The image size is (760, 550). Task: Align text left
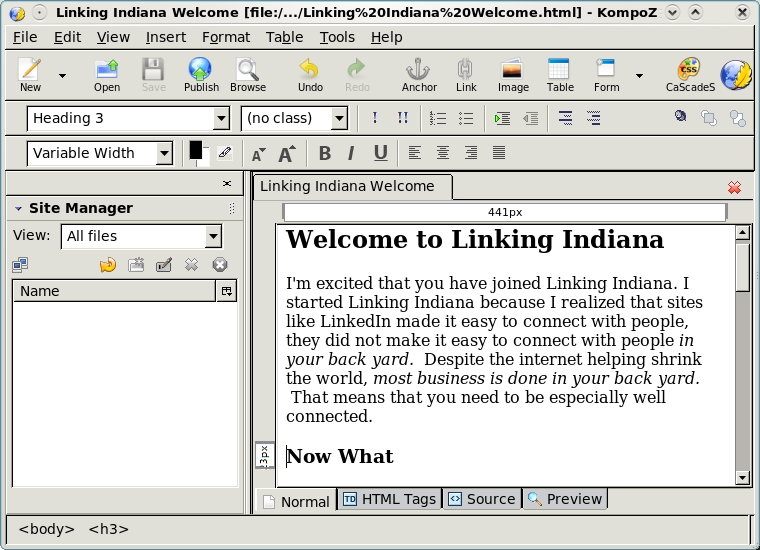[x=414, y=153]
